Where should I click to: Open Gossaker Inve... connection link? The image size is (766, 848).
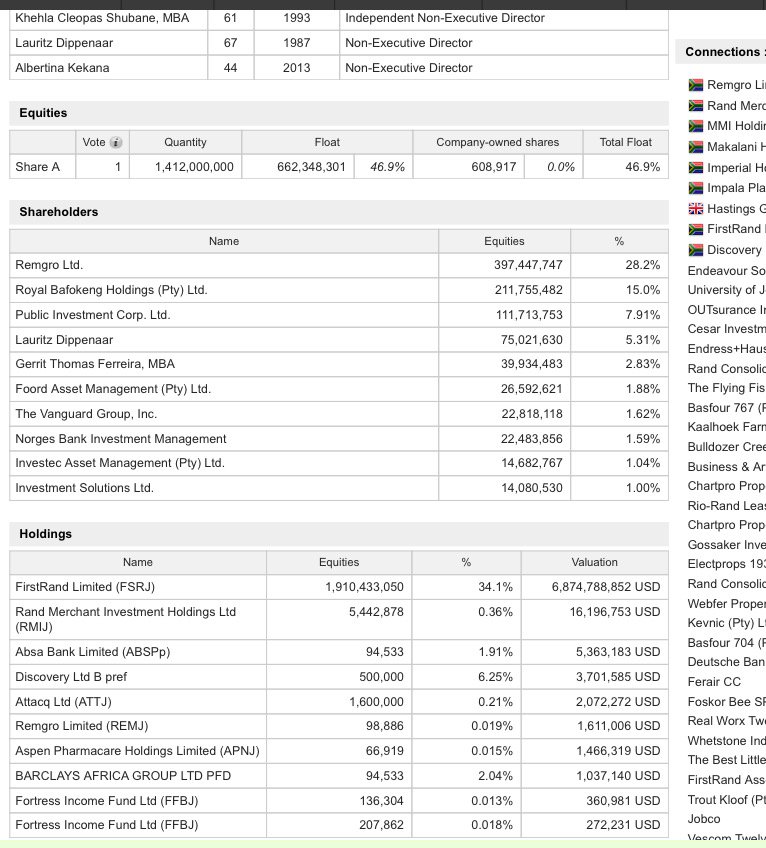(727, 545)
